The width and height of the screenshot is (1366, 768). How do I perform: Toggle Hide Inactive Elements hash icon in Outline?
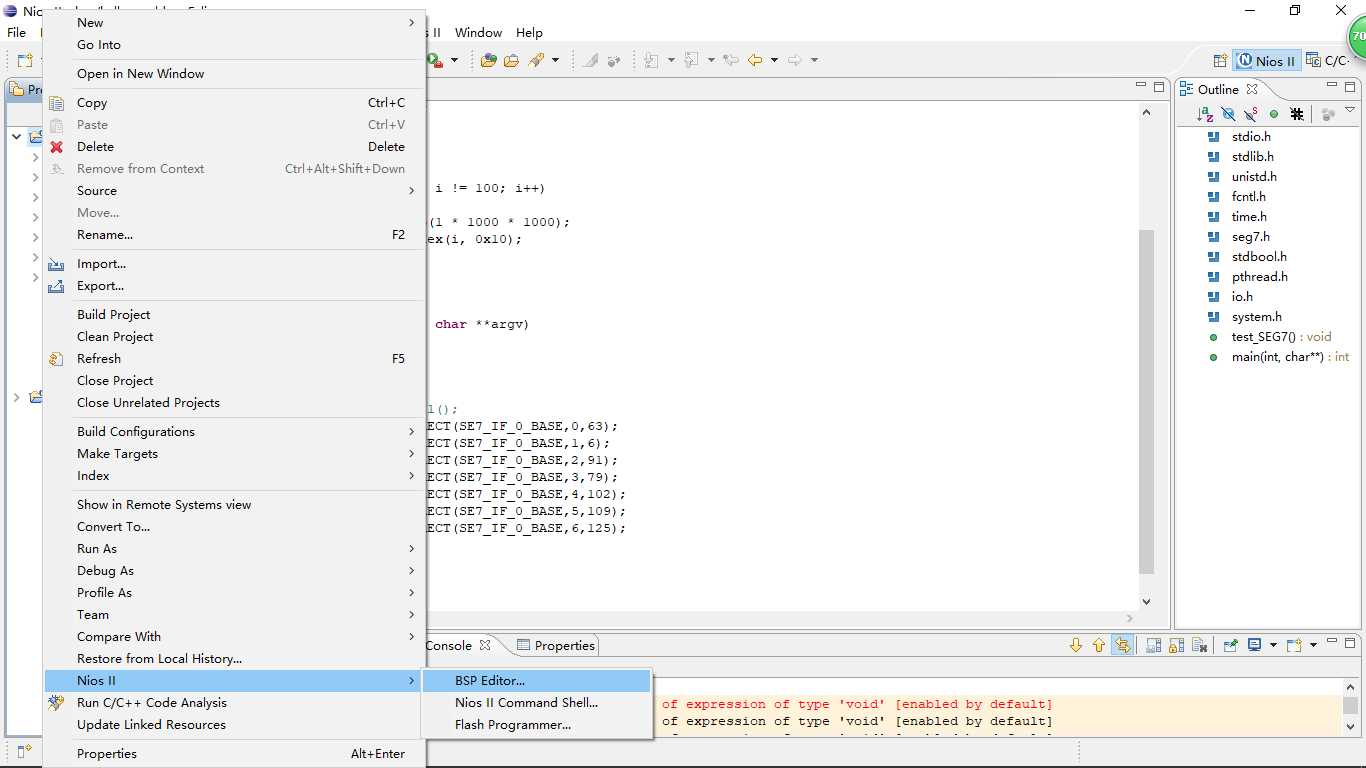(x=1297, y=114)
